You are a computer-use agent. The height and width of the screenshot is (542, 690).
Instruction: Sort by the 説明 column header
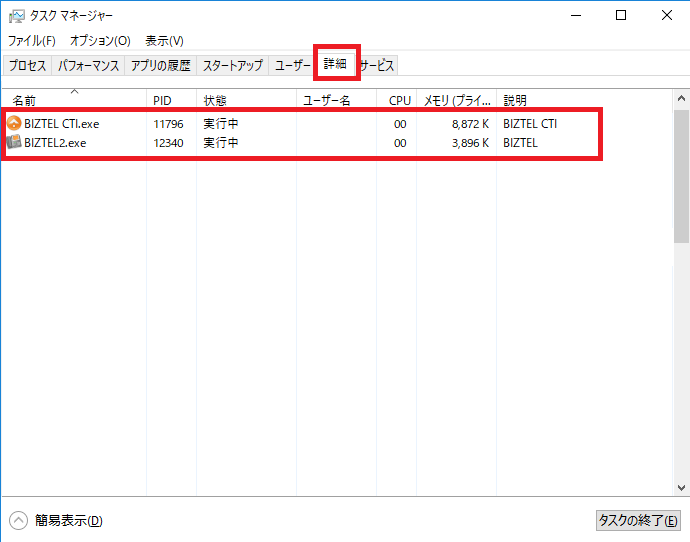click(x=584, y=100)
